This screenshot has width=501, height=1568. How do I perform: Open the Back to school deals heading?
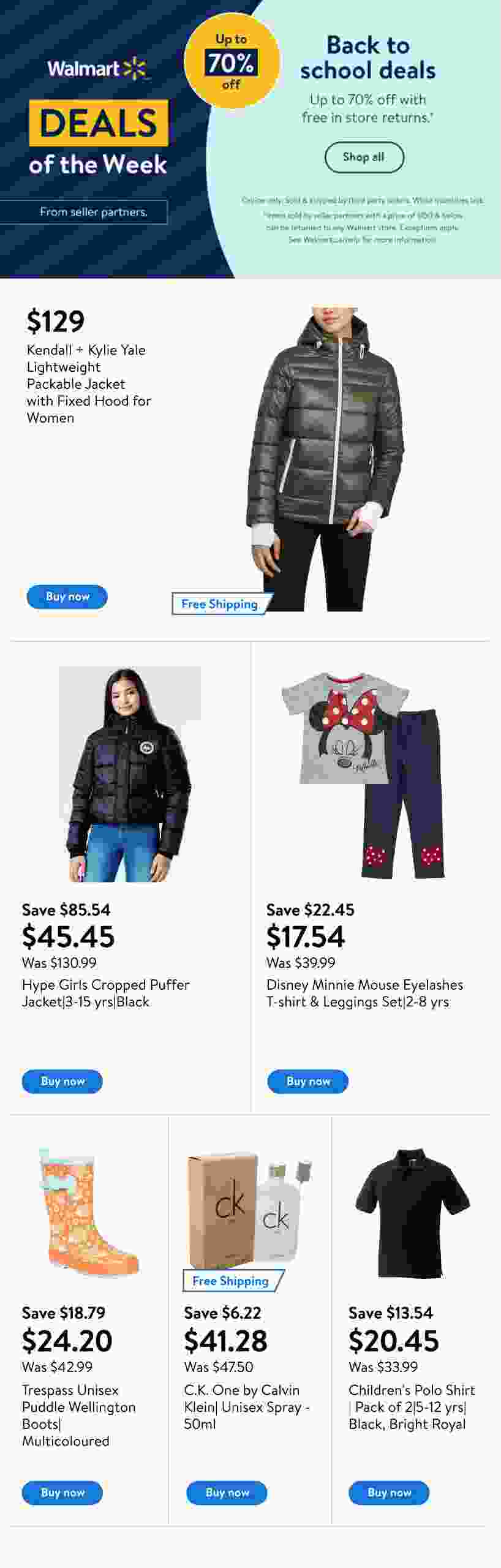pyautogui.click(x=367, y=58)
